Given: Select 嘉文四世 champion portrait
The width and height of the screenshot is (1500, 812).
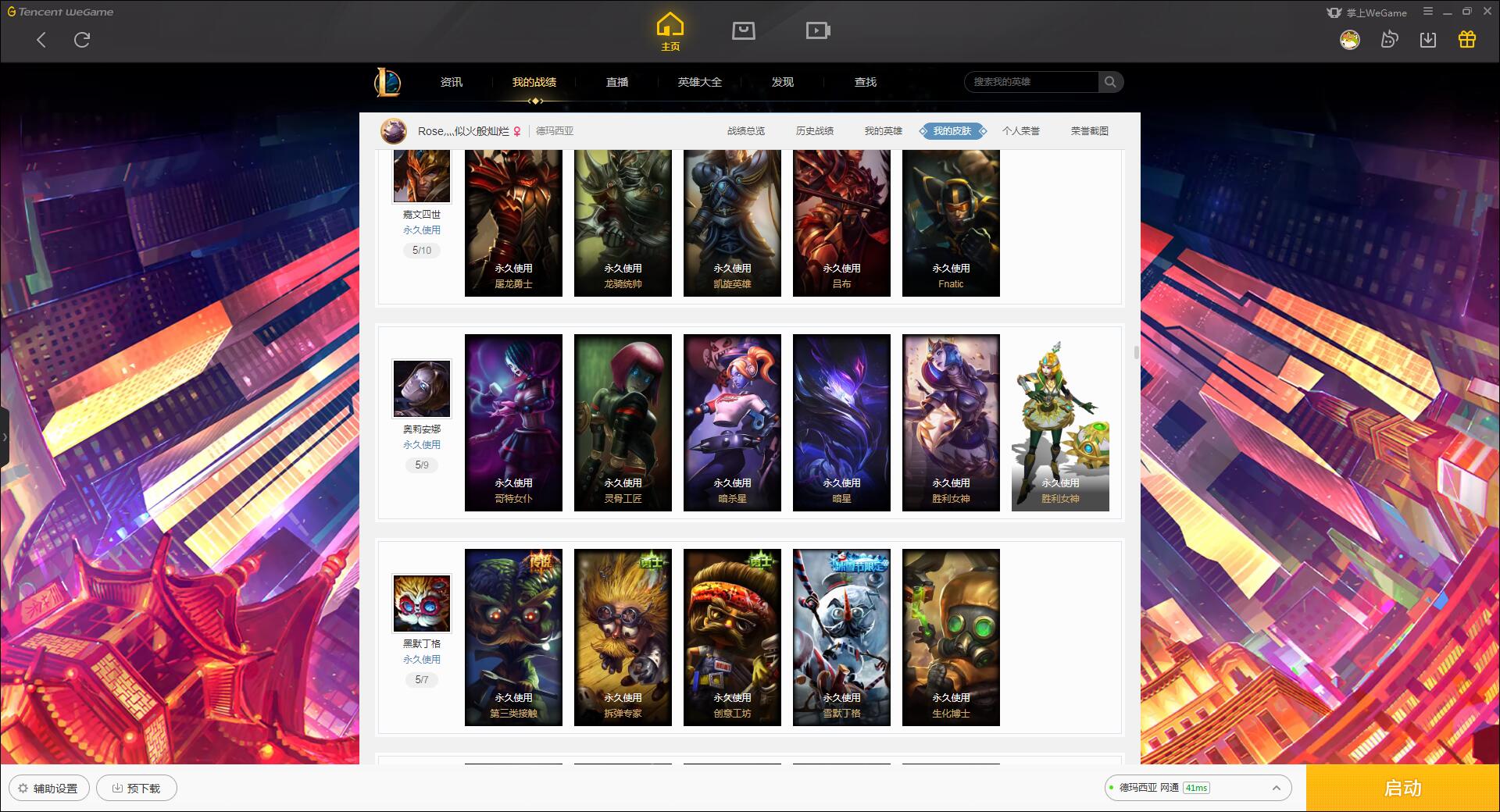Looking at the screenshot, I should tap(422, 176).
